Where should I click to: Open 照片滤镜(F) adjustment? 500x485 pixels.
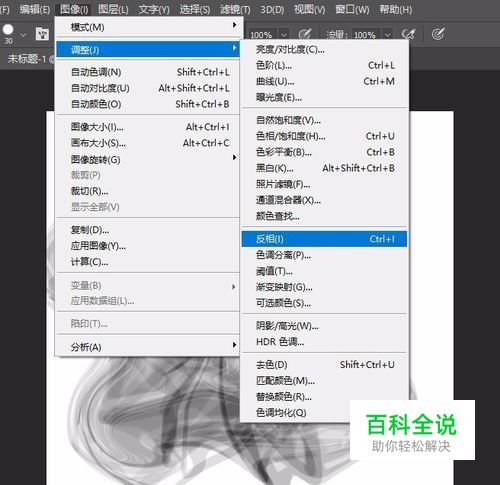tap(324, 184)
